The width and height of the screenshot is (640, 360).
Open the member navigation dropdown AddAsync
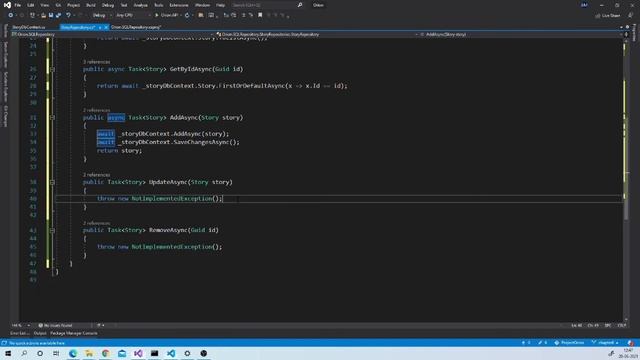pyautogui.click(x=521, y=35)
